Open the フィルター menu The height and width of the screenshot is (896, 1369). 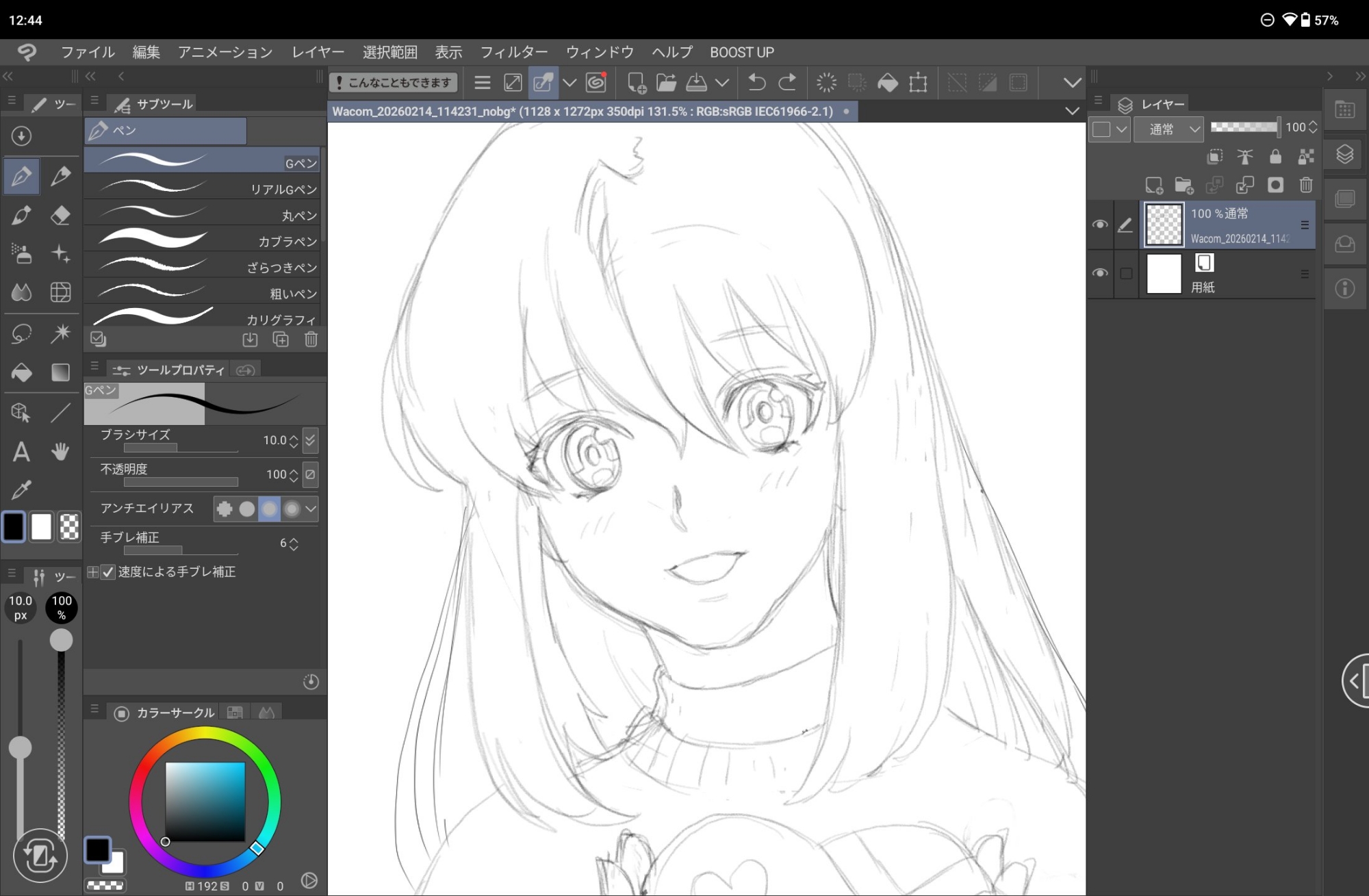coord(513,52)
